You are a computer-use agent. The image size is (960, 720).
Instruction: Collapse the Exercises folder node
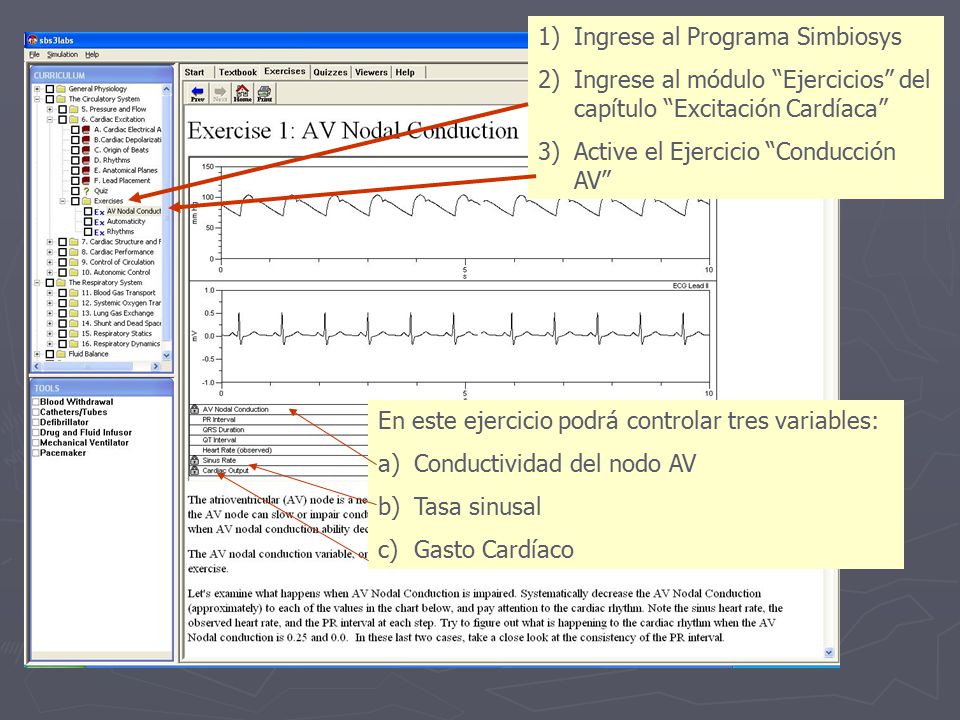coord(62,201)
